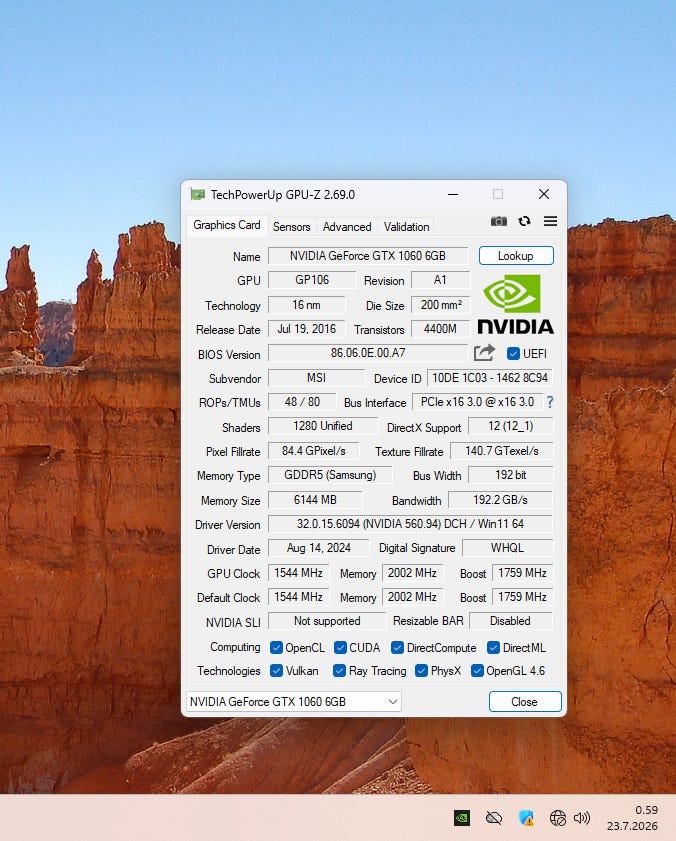Click the Revision field A1
The height and width of the screenshot is (841, 676).
[440, 280]
